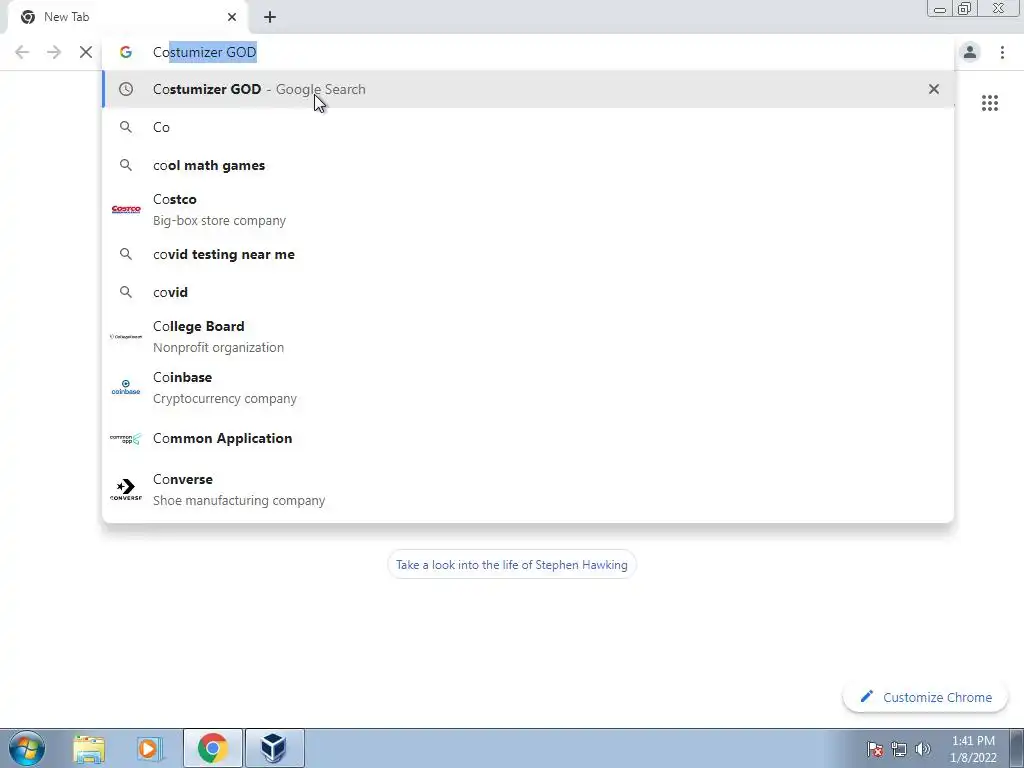Click the 'Nonprofit organization' description
The image size is (1024, 768).
218,347
